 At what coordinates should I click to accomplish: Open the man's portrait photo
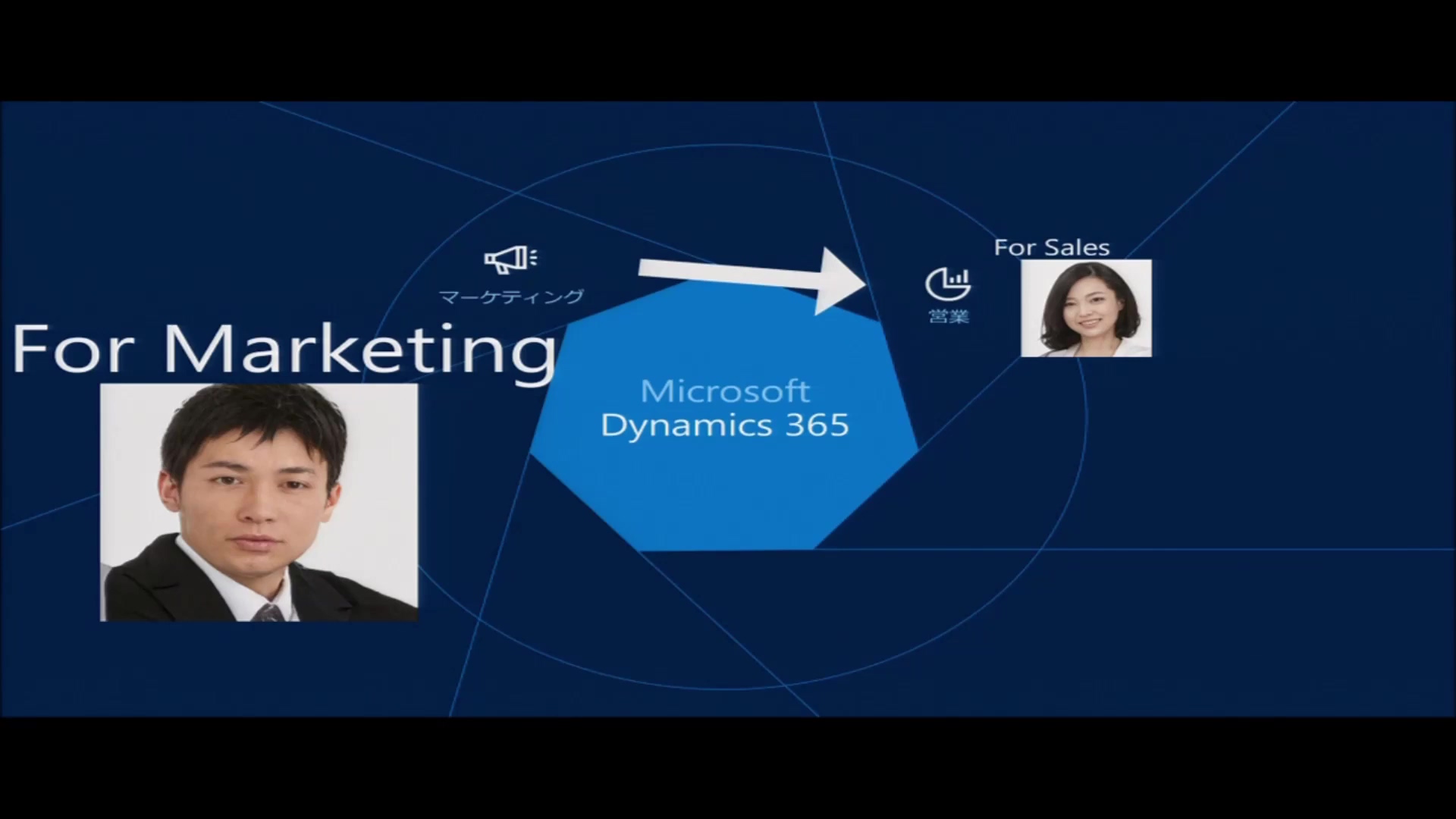coord(259,502)
